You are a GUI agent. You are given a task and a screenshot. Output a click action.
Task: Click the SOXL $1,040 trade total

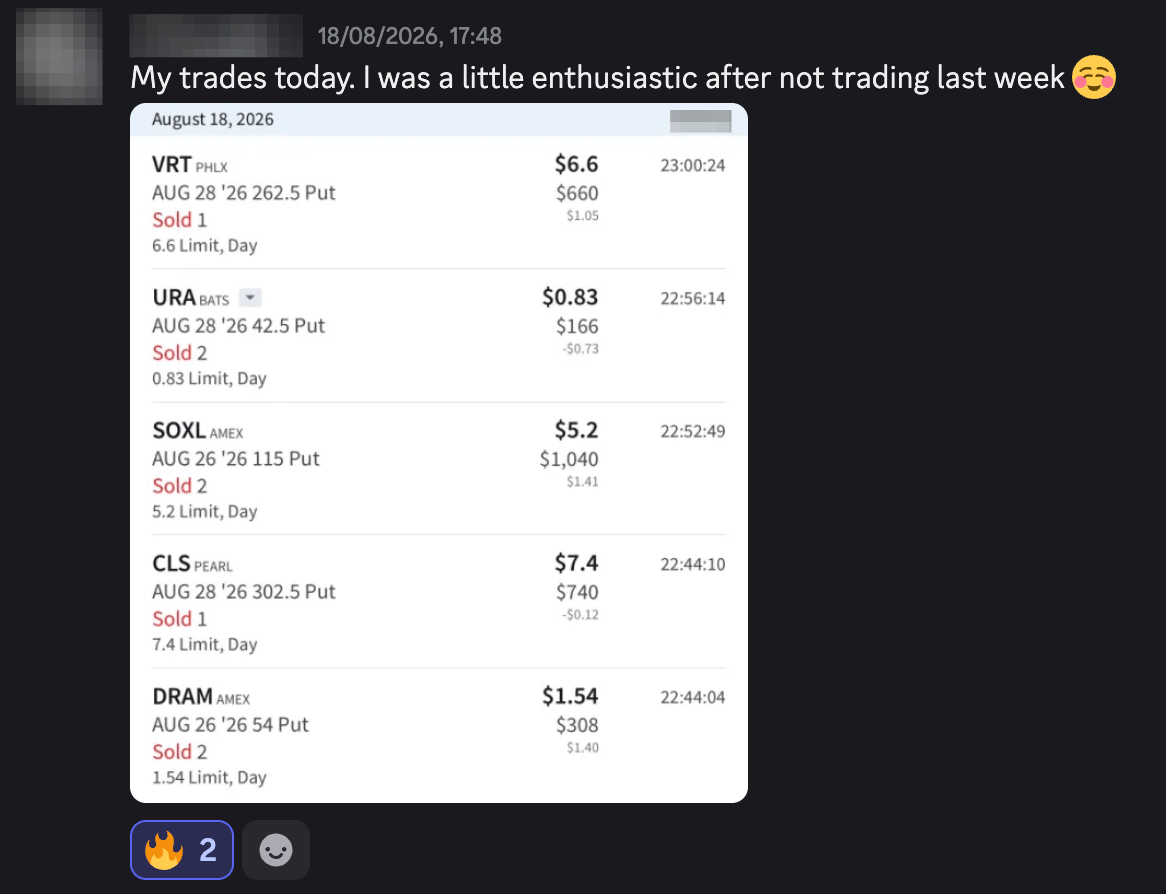[569, 459]
